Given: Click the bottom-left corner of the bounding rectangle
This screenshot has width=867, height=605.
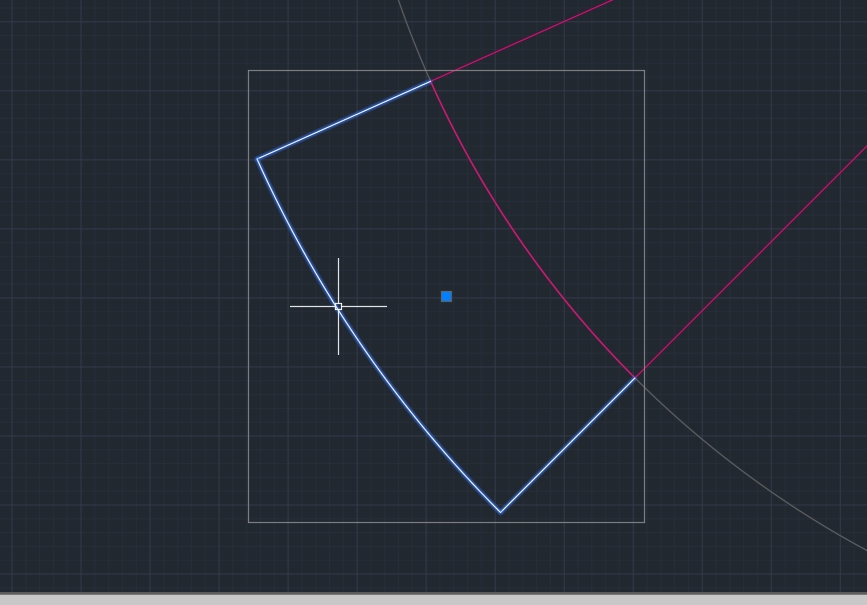Looking at the screenshot, I should coord(248,522).
